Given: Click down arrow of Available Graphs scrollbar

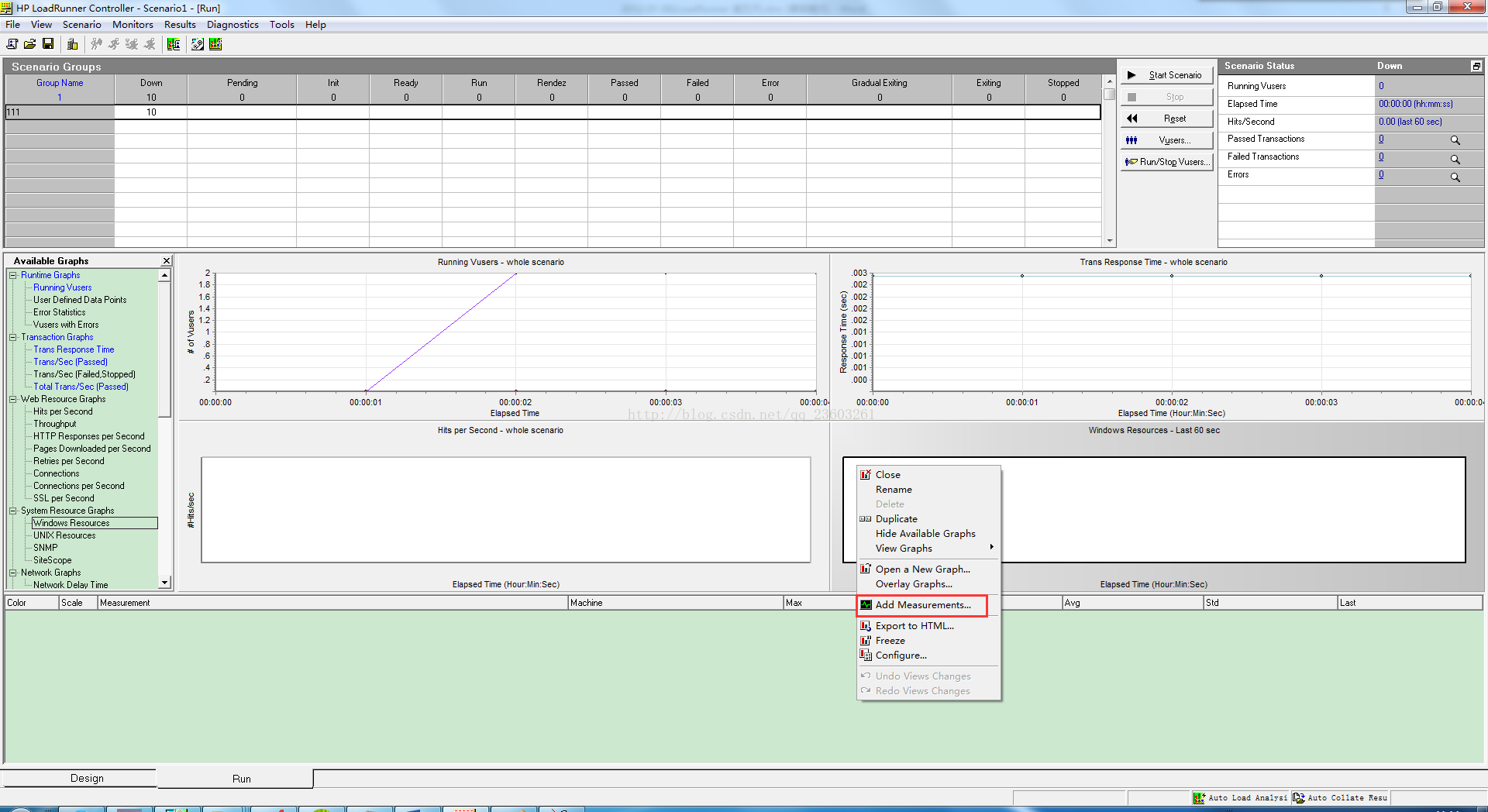Looking at the screenshot, I should coord(164,583).
